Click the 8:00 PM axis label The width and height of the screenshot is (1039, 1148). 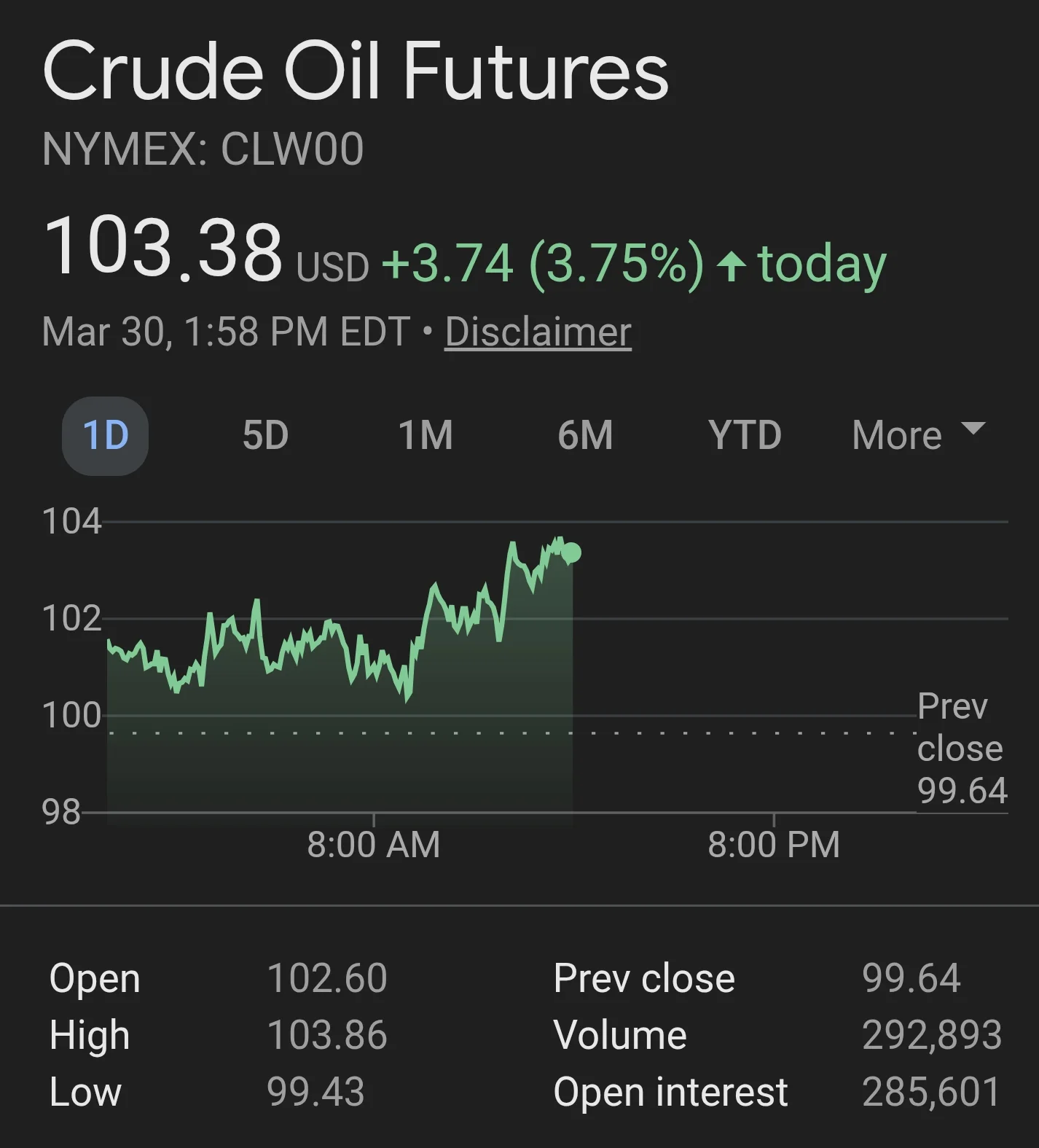774,845
